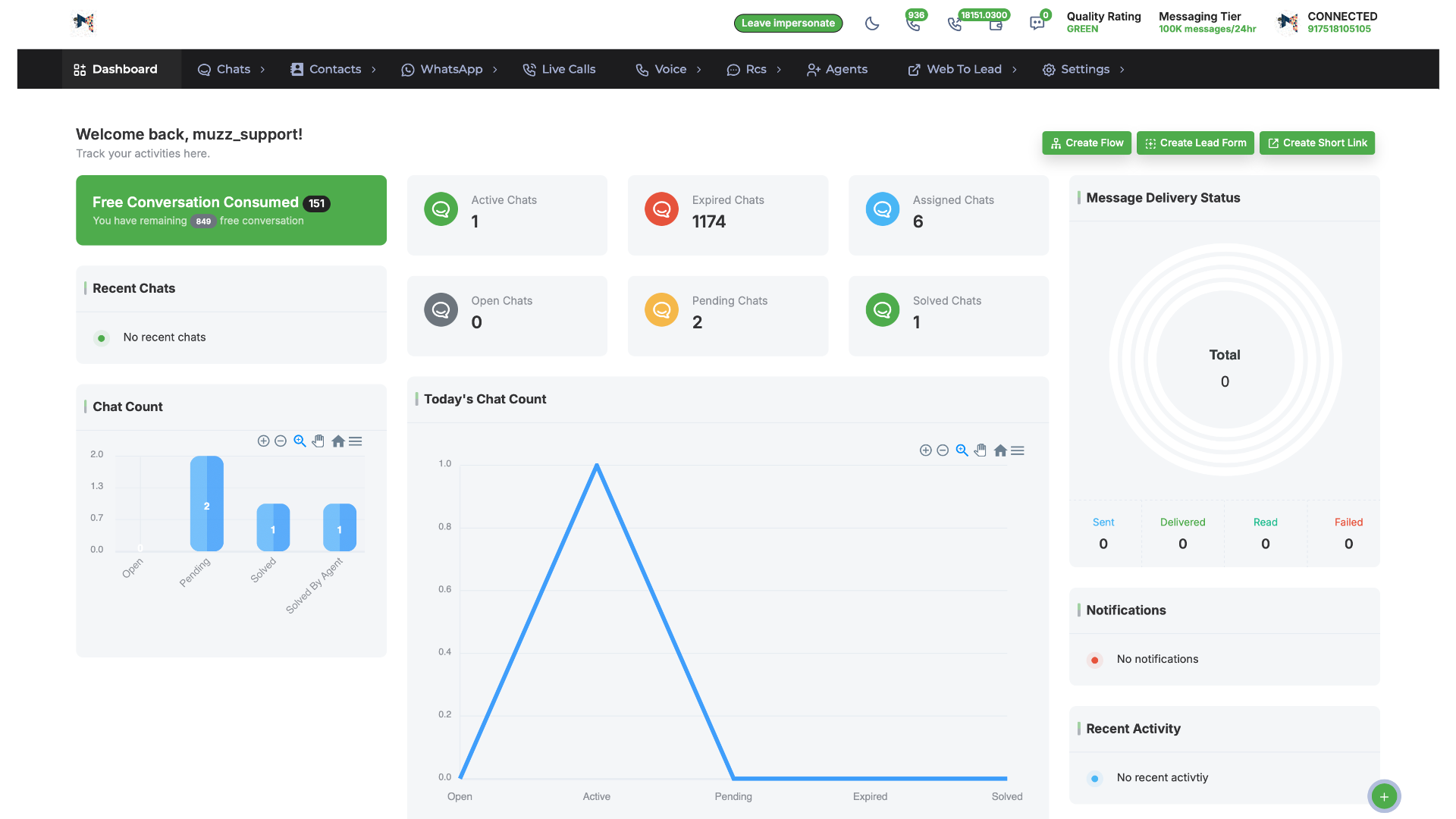The image size is (1456, 819).
Task: Select pan hand tool on Chat Count chart
Action: [x=318, y=441]
